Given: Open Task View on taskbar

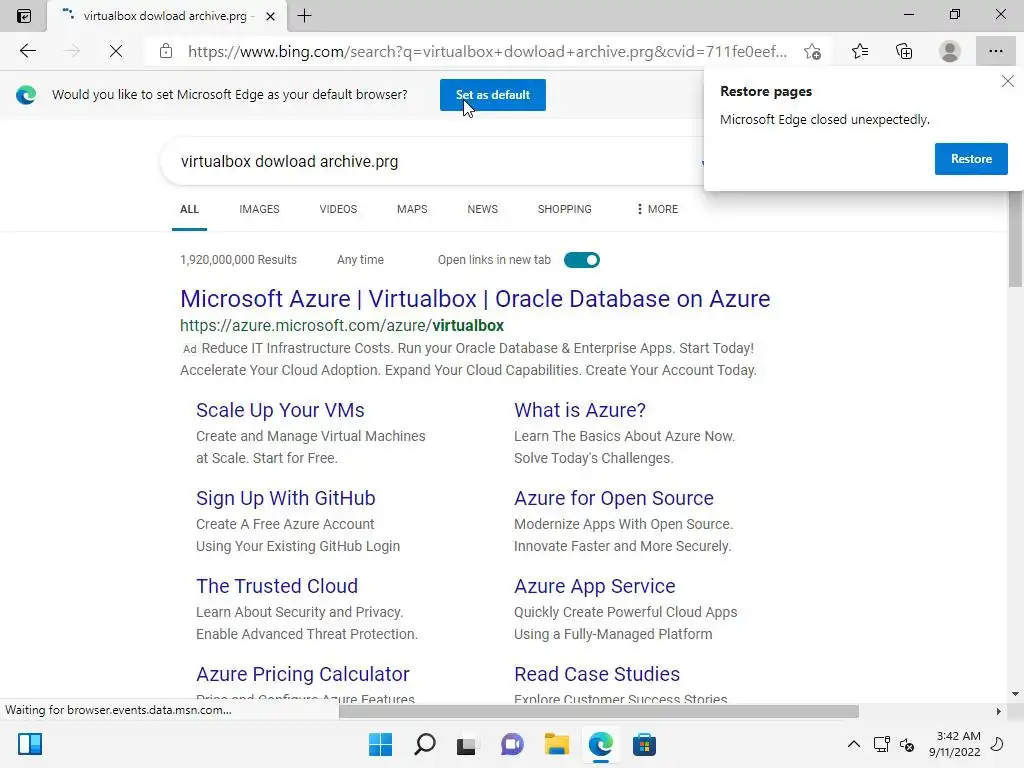Looking at the screenshot, I should click(x=466, y=744).
